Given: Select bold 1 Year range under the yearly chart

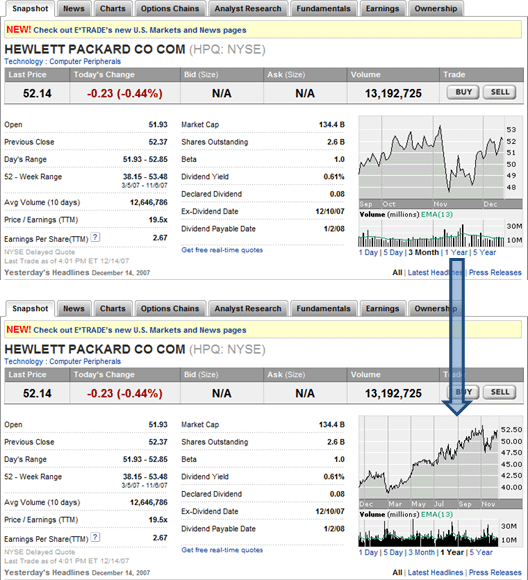Looking at the screenshot, I should coord(452,552).
